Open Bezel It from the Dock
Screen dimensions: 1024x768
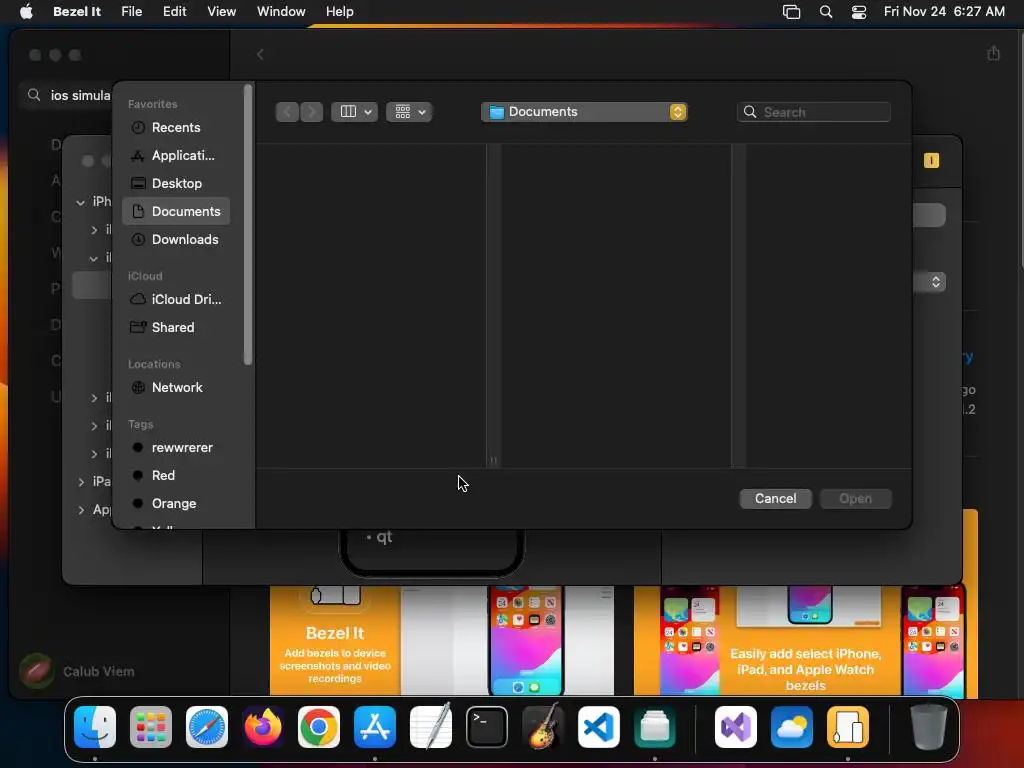click(848, 727)
